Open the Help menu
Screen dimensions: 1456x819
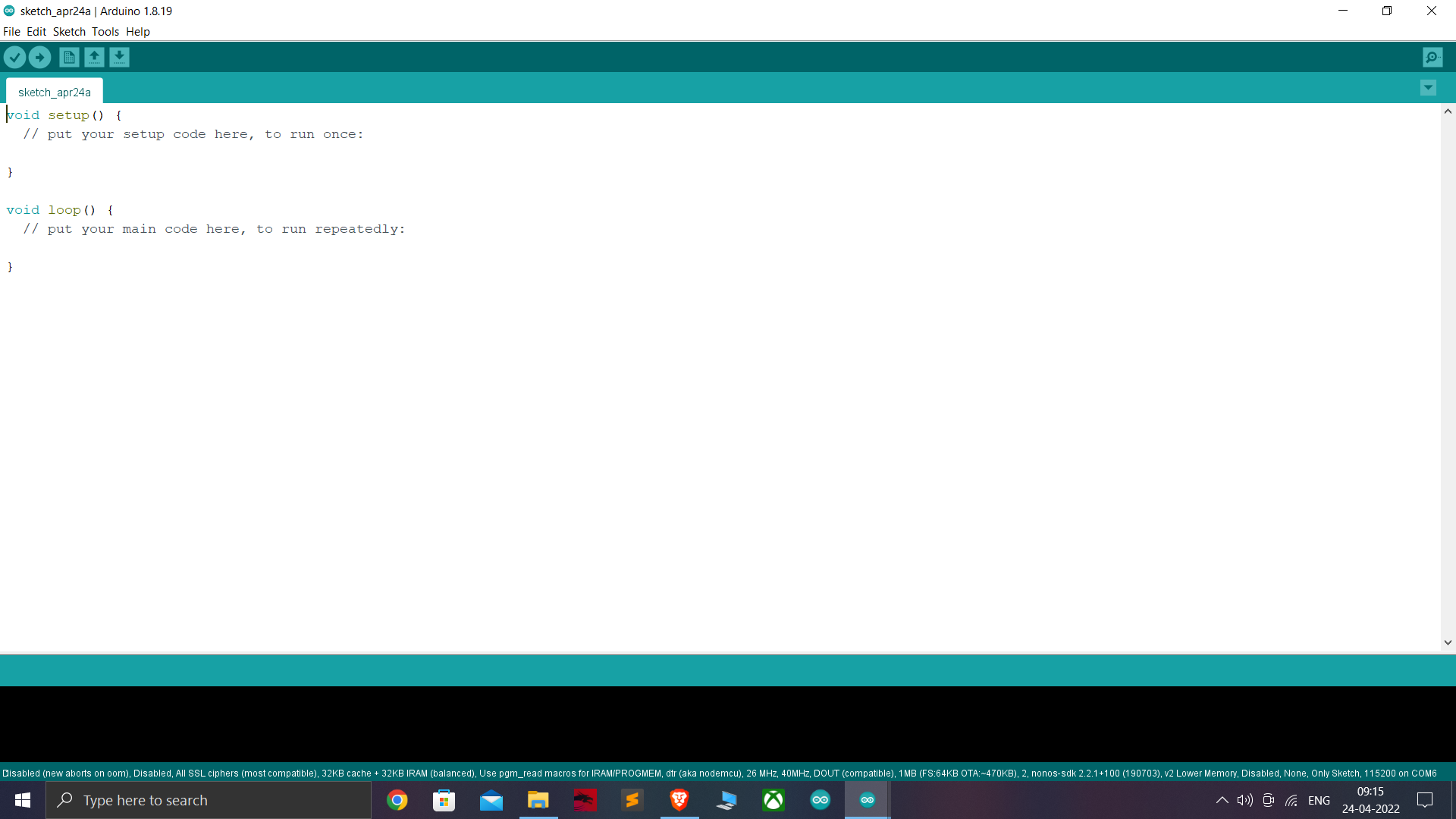click(x=138, y=32)
